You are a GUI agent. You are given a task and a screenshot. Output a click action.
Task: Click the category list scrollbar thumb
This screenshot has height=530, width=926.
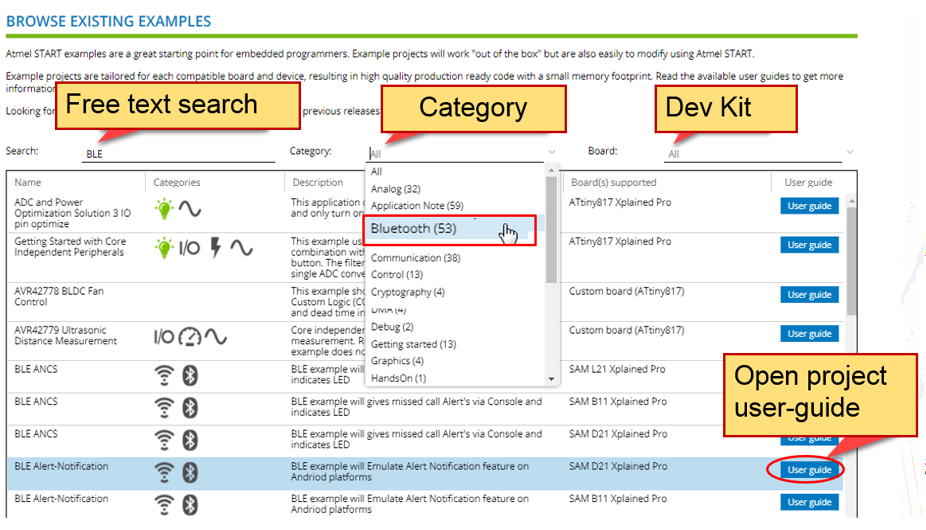(552, 229)
